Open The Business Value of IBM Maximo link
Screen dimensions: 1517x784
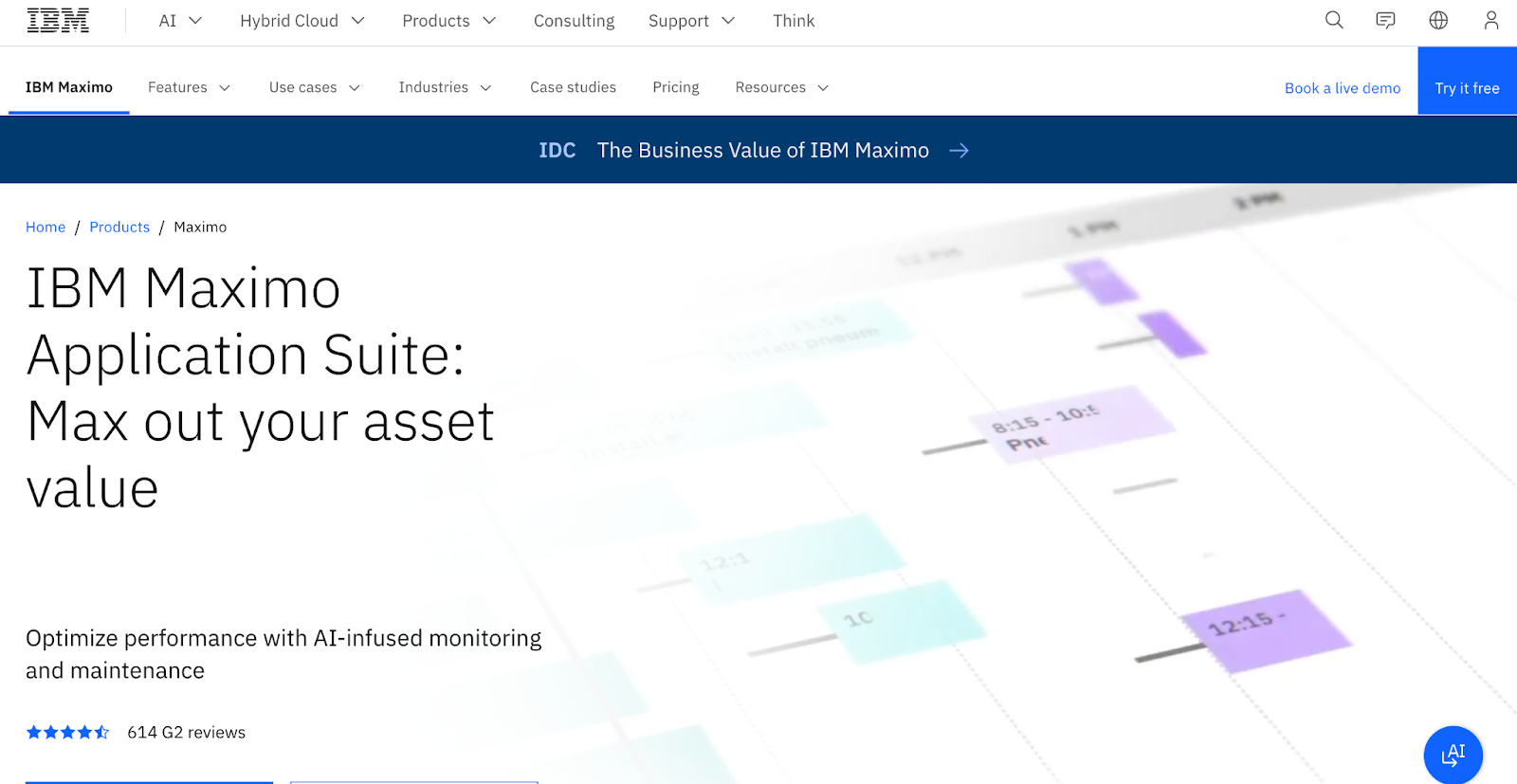point(763,150)
